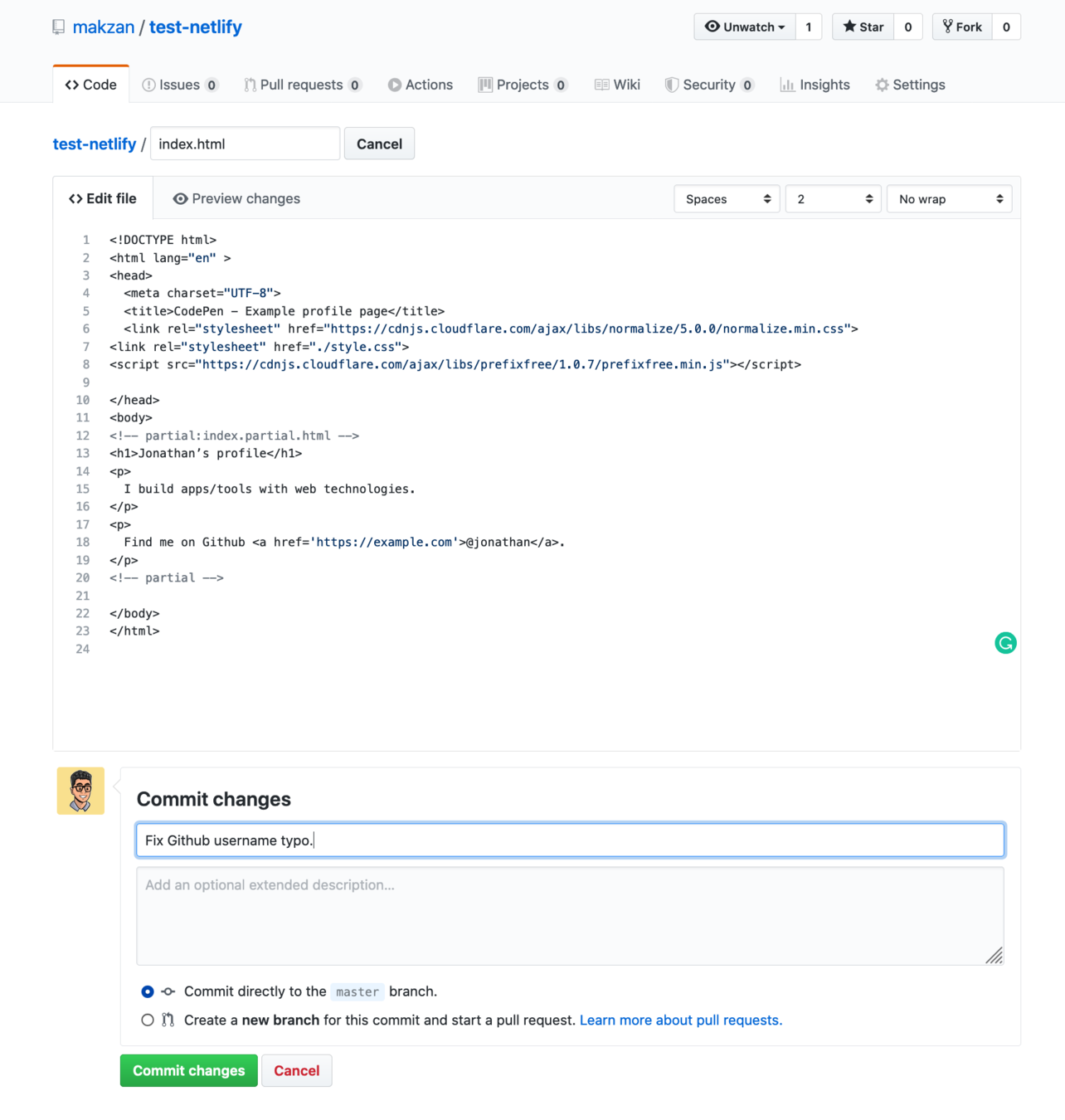Image resolution: width=1065 pixels, height=1120 pixels.
Task: Click code line '<h1>Jonathan's profile</h1>'
Action: pyautogui.click(x=206, y=453)
